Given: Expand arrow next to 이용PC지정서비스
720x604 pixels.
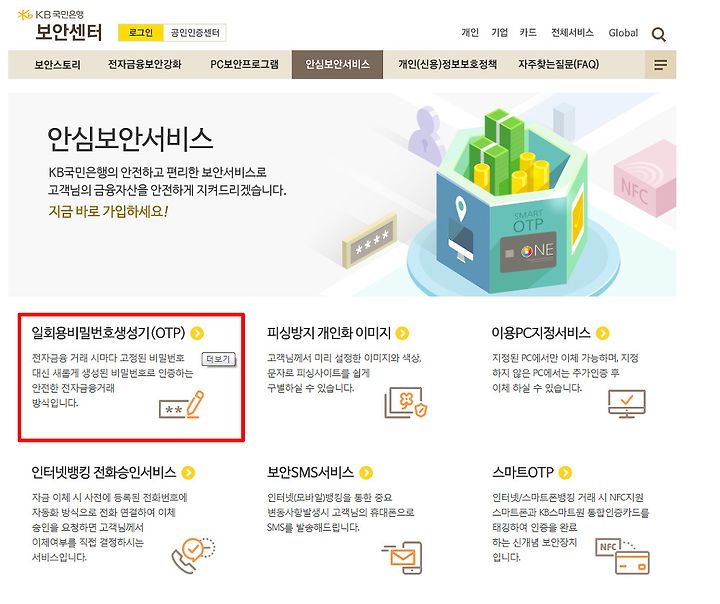Looking at the screenshot, I should pos(602,333).
